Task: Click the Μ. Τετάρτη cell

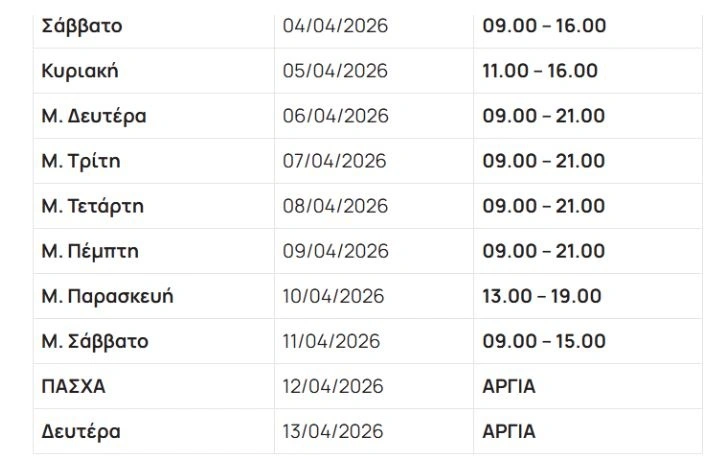Action: (x=93, y=206)
